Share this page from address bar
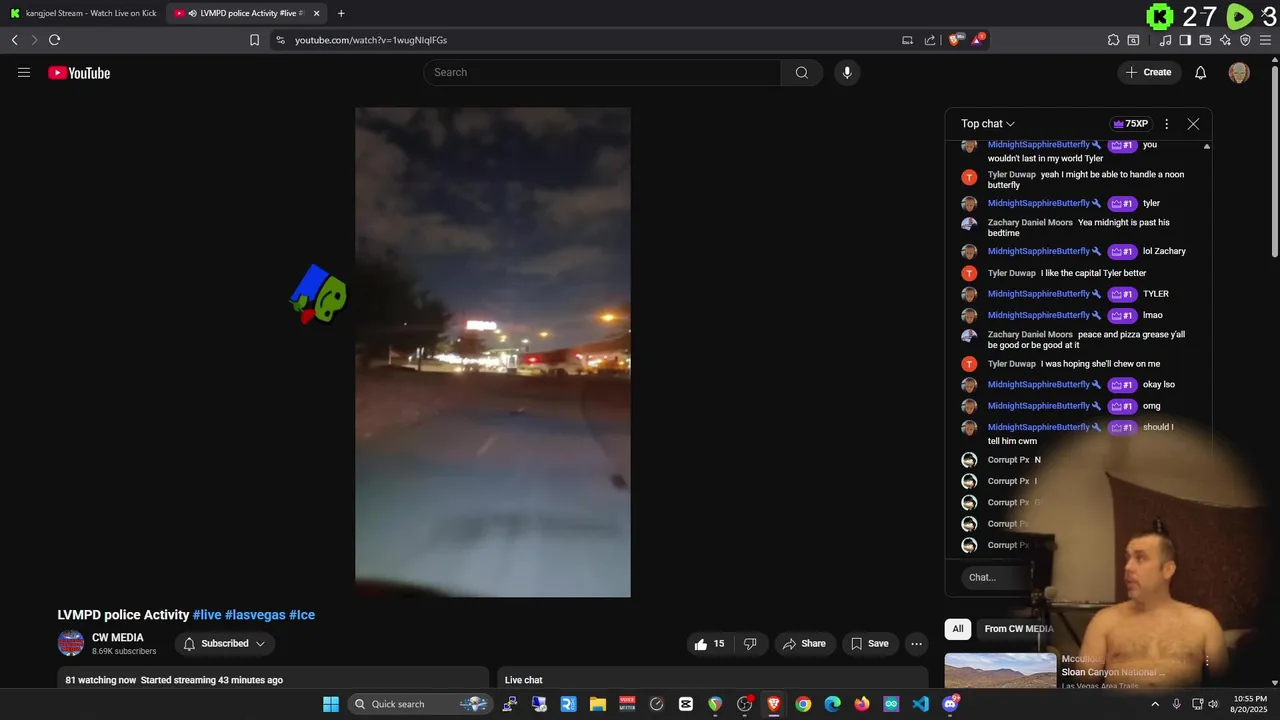The width and height of the screenshot is (1280, 720). click(930, 40)
